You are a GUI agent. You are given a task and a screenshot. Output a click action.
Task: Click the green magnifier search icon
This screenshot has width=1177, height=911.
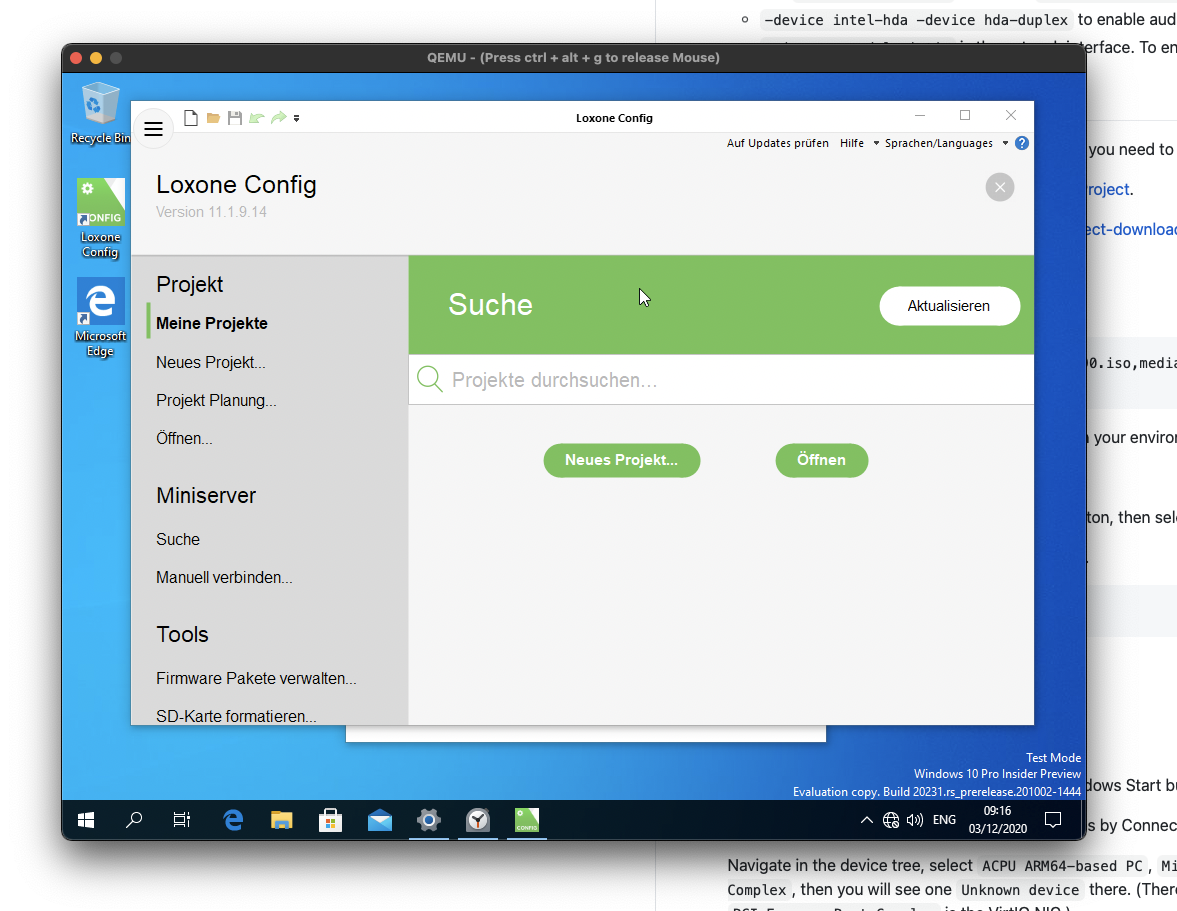(x=429, y=379)
